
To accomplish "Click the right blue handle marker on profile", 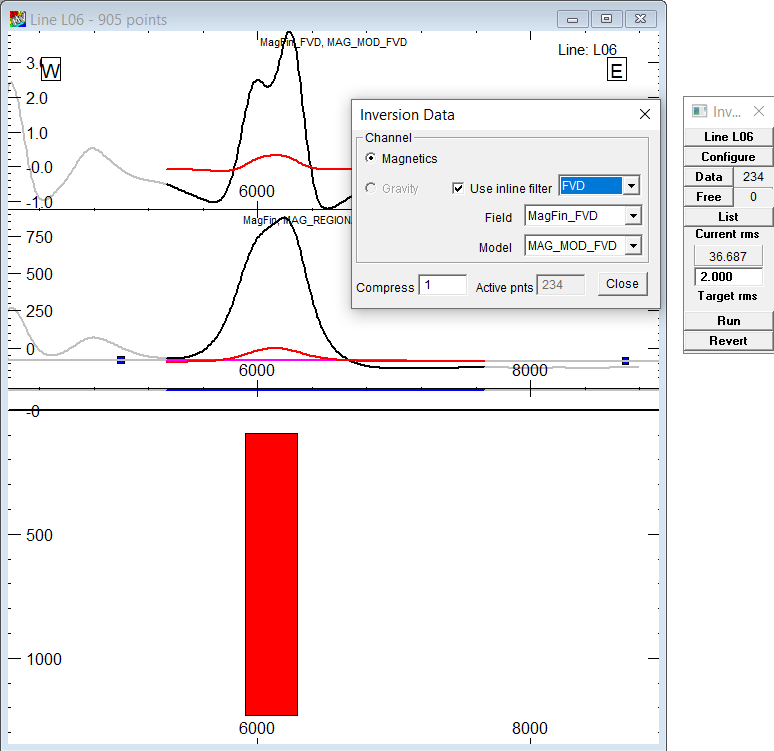I will (x=625, y=361).
